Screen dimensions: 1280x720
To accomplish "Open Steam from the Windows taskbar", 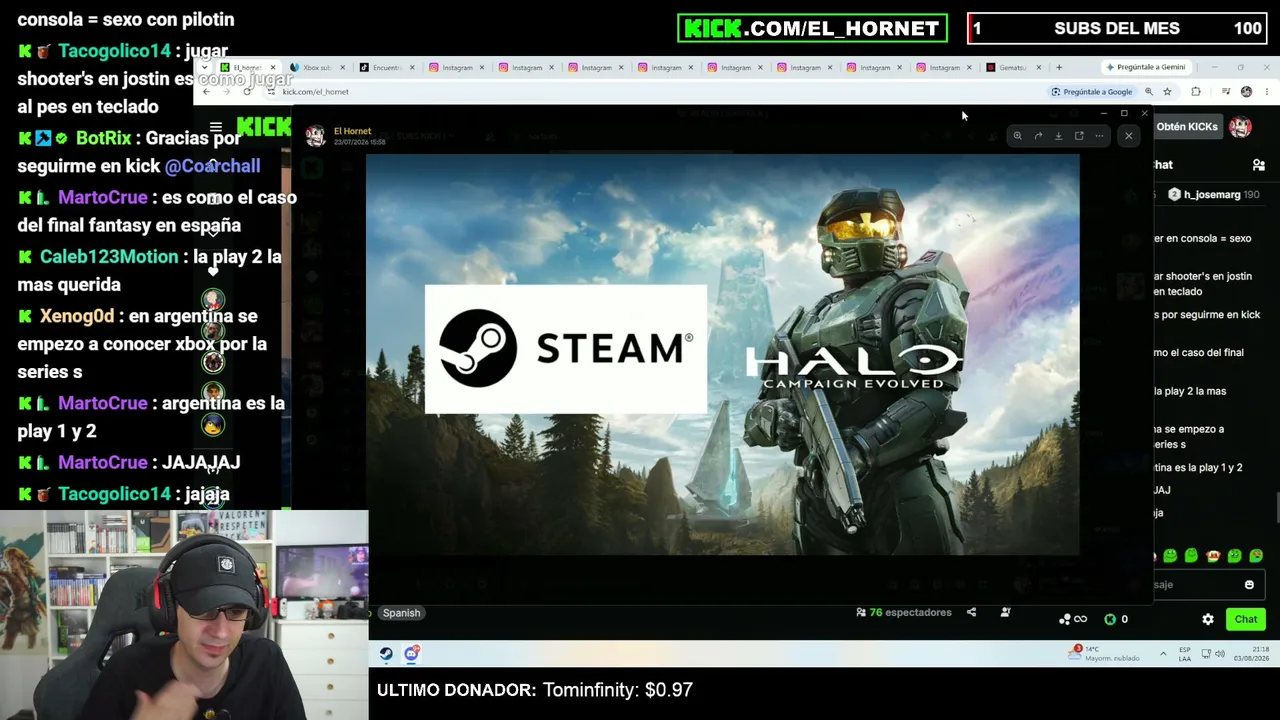I will click(x=386, y=654).
